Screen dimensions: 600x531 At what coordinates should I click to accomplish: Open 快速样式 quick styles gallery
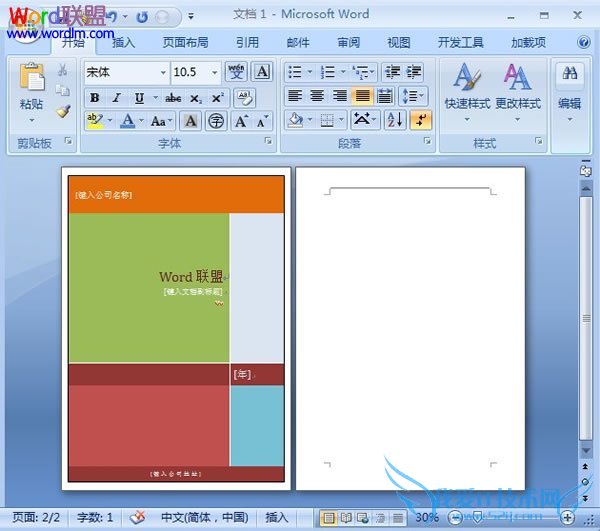467,92
